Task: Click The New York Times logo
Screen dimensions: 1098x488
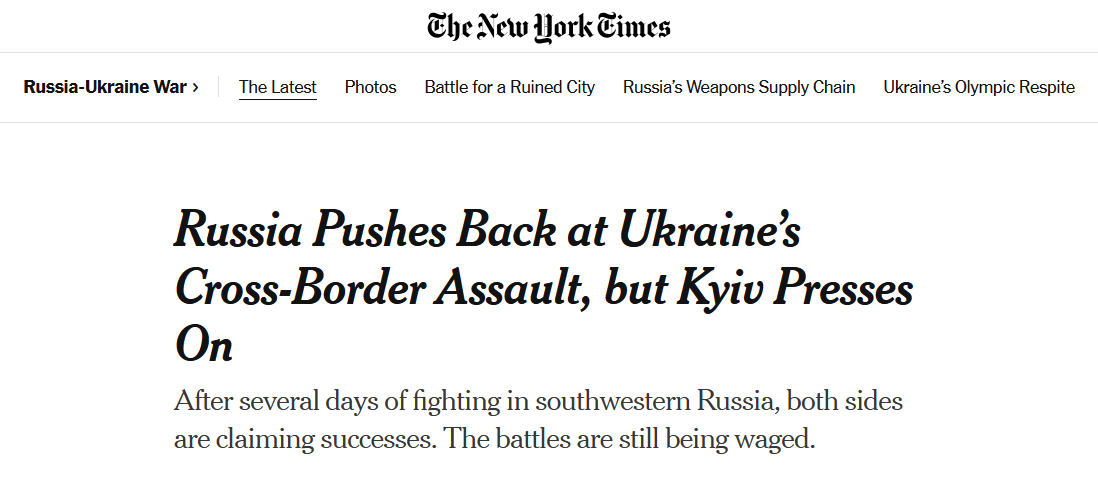Action: (x=549, y=26)
